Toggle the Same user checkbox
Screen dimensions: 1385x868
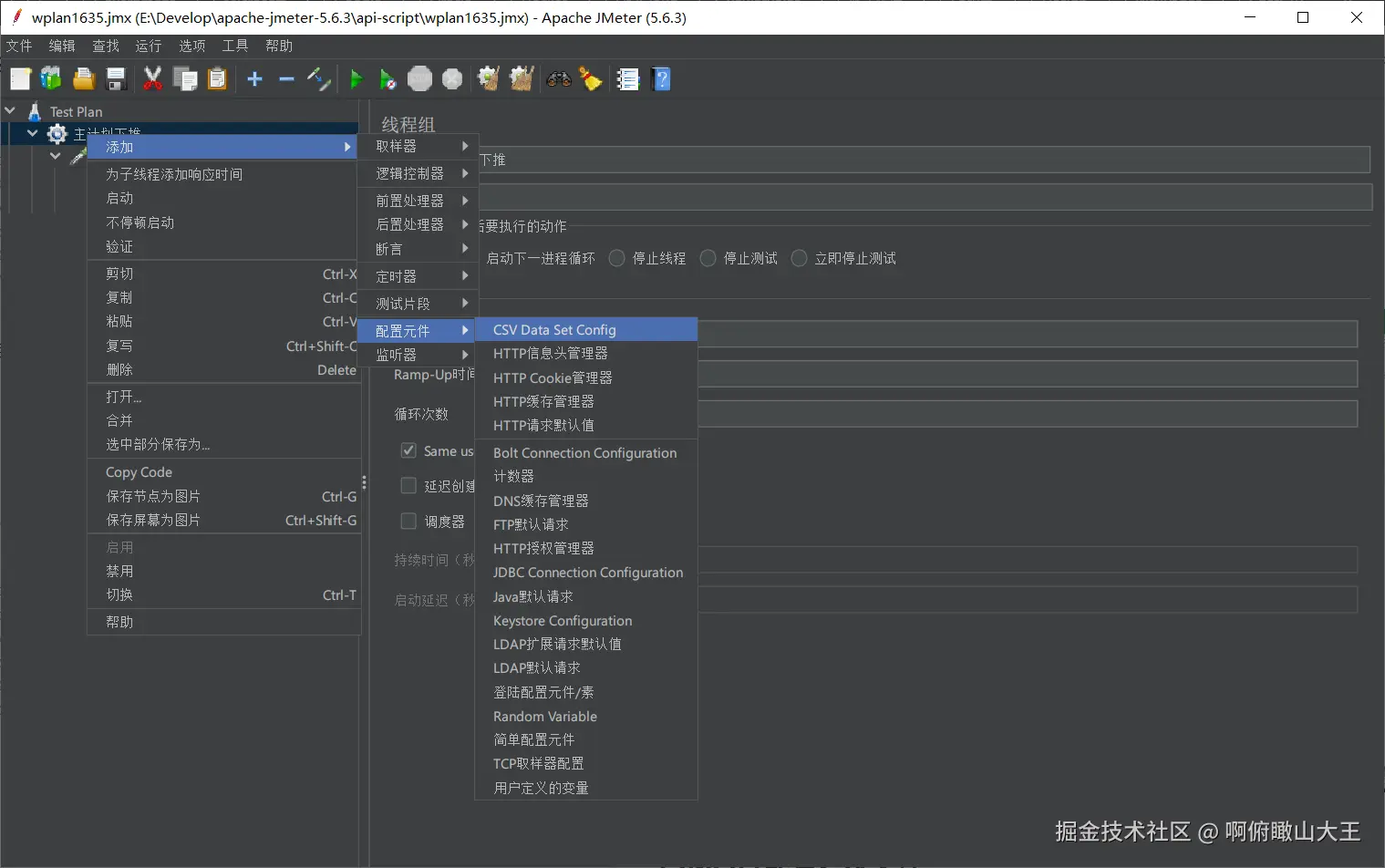point(408,450)
